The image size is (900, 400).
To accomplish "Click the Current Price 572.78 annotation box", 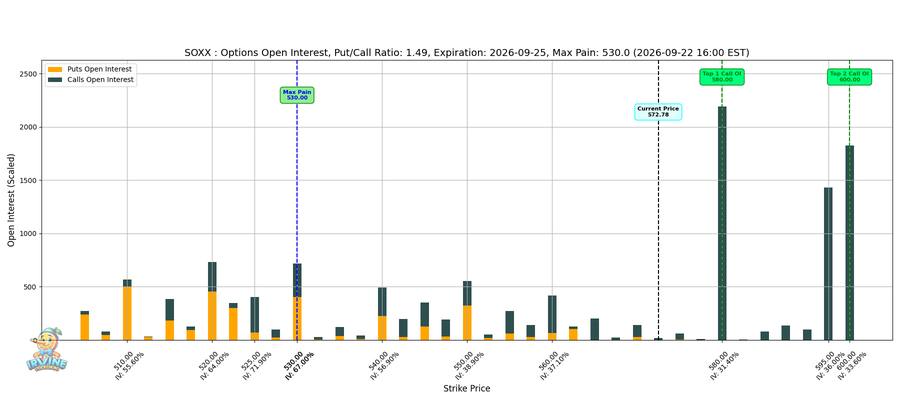I will click(x=658, y=112).
